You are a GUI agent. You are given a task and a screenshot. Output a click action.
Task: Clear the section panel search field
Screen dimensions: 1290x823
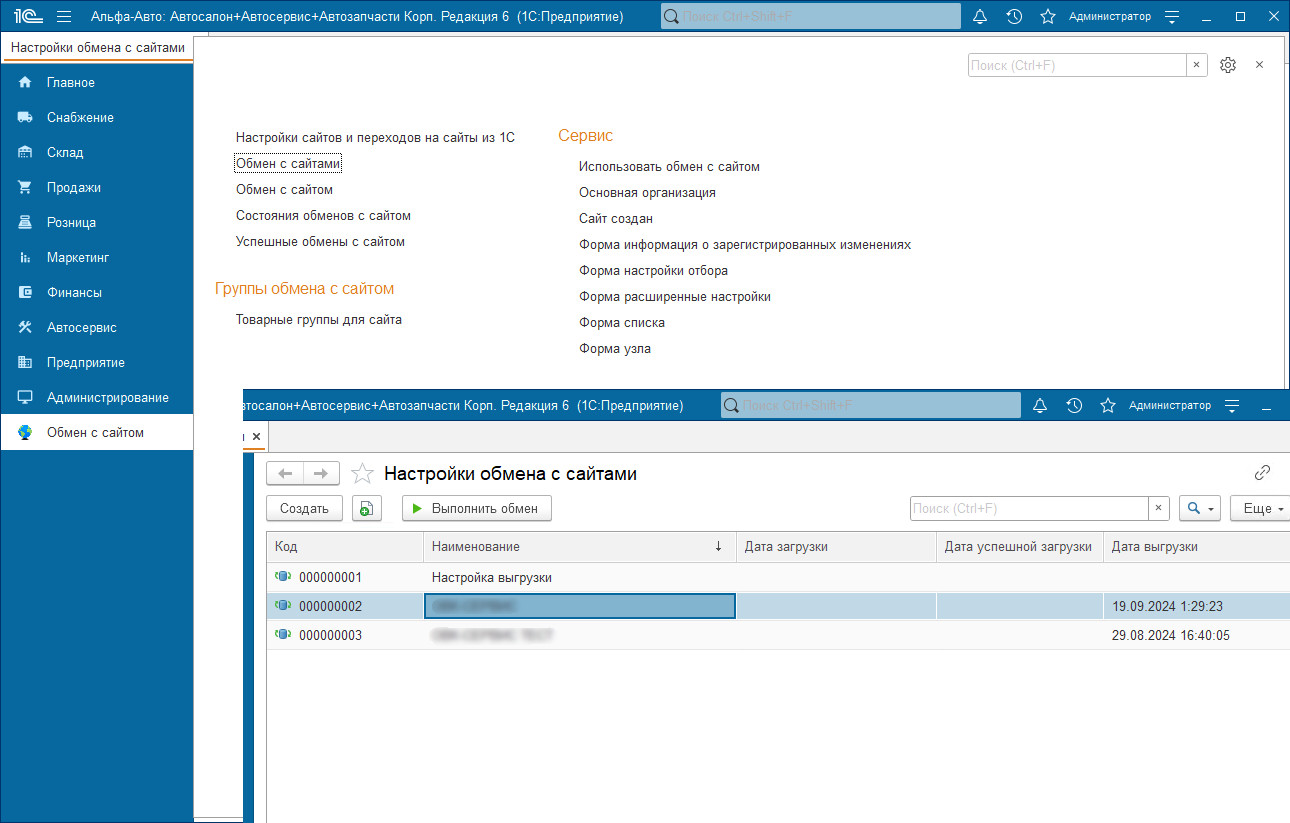(x=1196, y=65)
